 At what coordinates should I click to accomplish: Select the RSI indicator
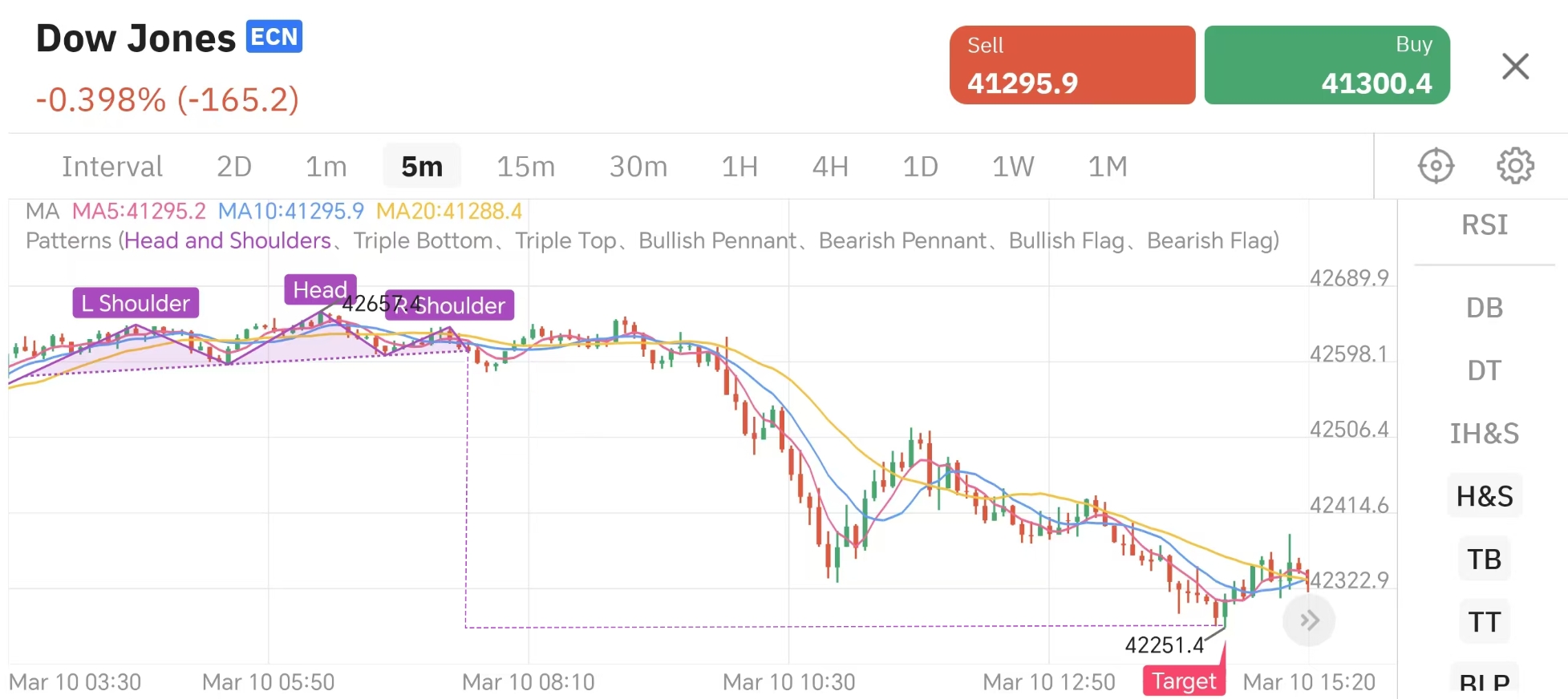(1484, 225)
